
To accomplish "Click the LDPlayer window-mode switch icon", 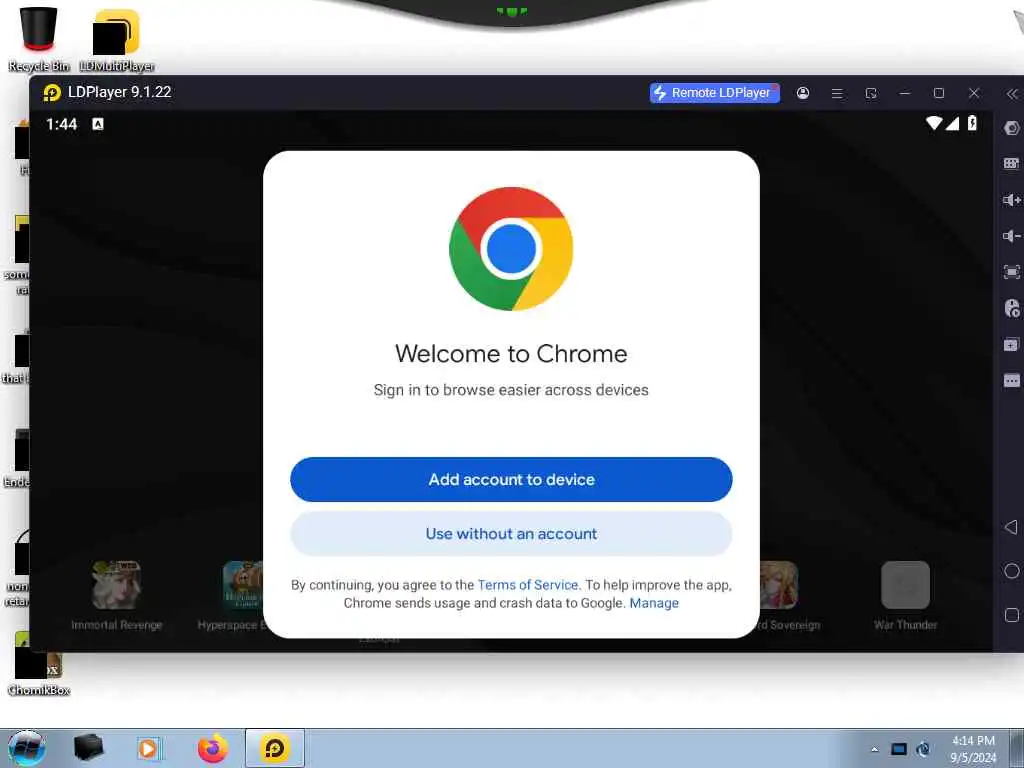I will pos(871,93).
